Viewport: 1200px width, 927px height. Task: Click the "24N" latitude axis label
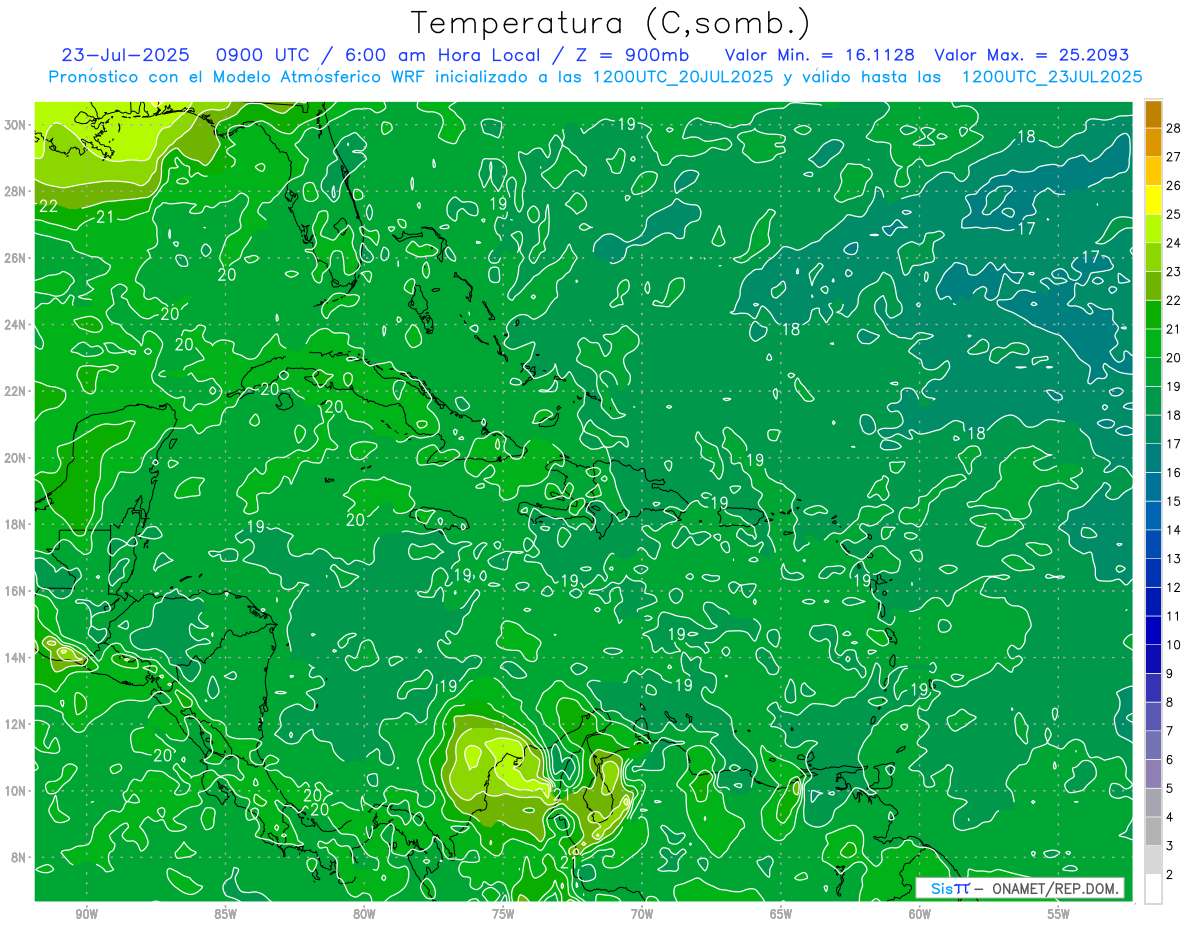coord(16,324)
